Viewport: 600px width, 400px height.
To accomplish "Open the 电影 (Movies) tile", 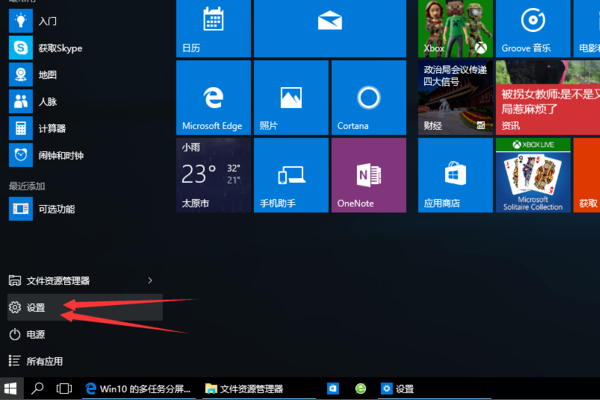I will point(587,28).
